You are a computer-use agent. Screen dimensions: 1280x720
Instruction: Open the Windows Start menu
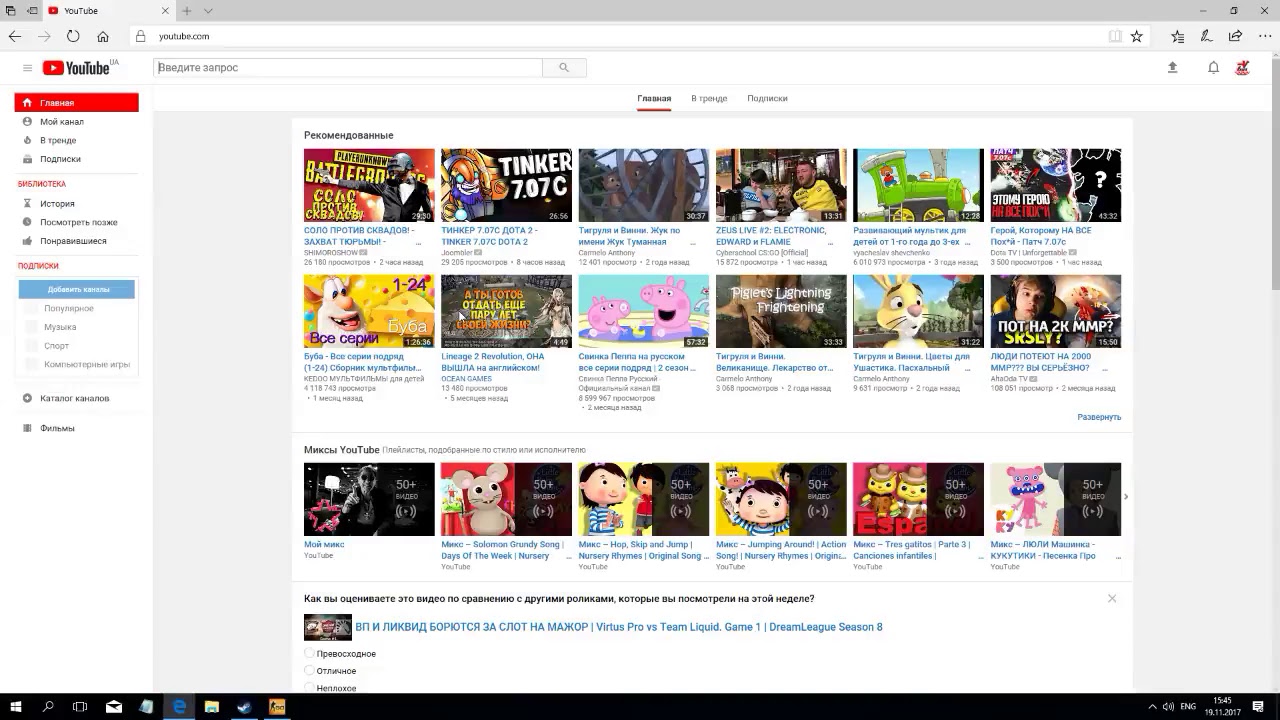click(16, 706)
